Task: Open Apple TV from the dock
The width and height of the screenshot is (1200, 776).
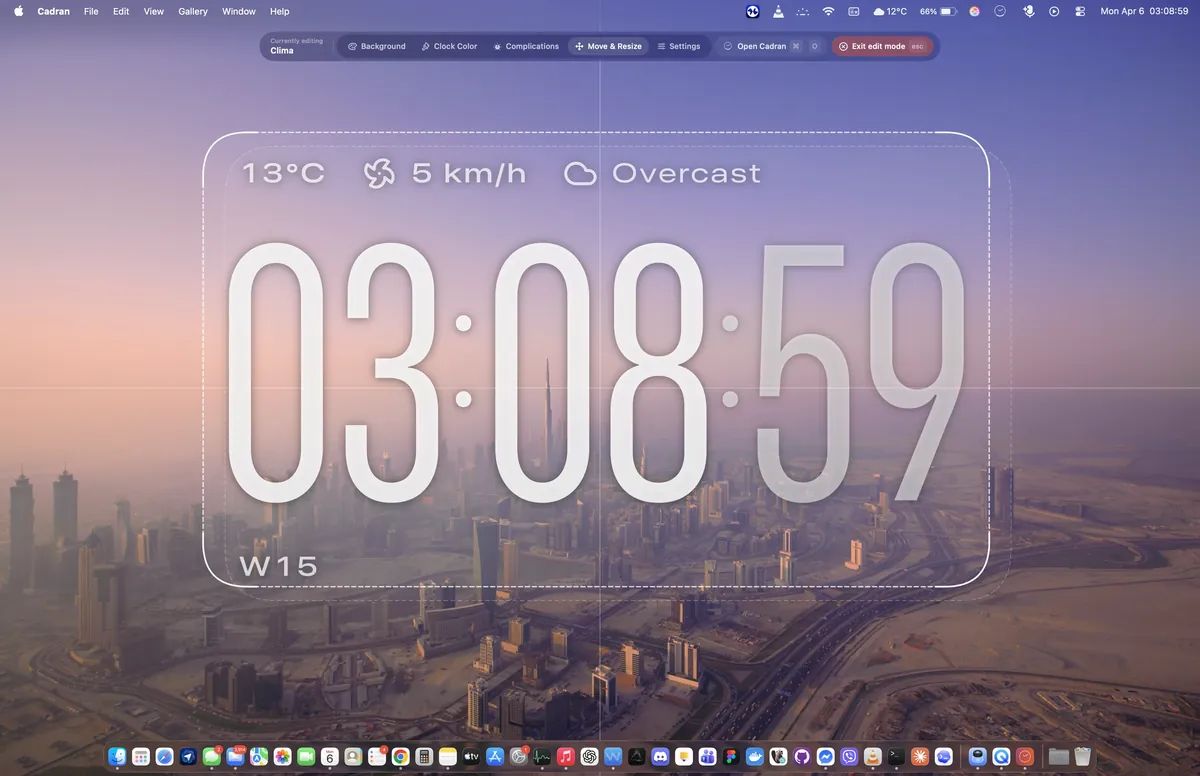Action: 471,757
